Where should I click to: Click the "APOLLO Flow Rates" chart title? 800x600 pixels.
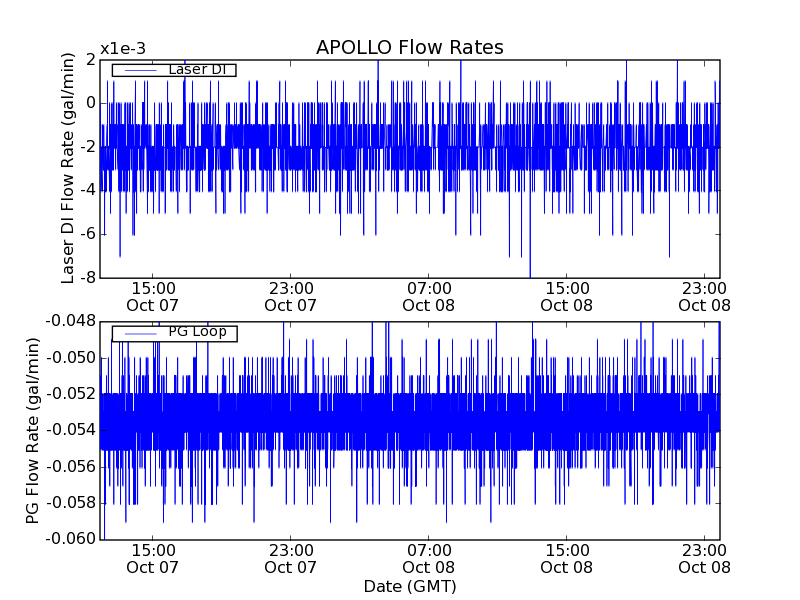[410, 47]
